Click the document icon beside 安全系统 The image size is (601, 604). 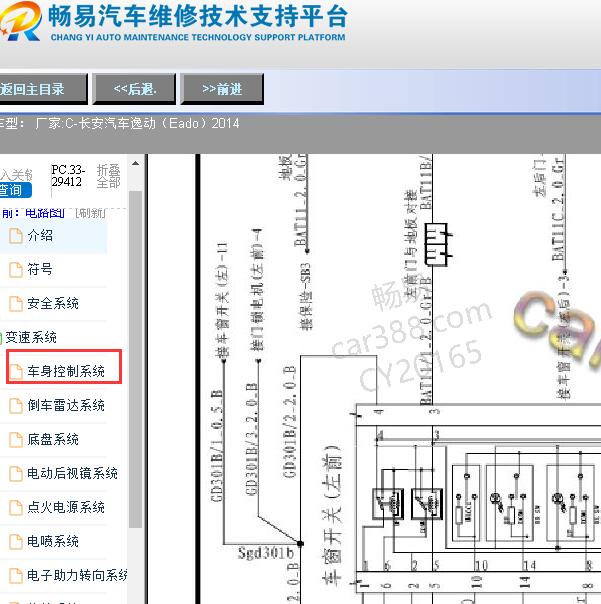pyautogui.click(x=16, y=304)
